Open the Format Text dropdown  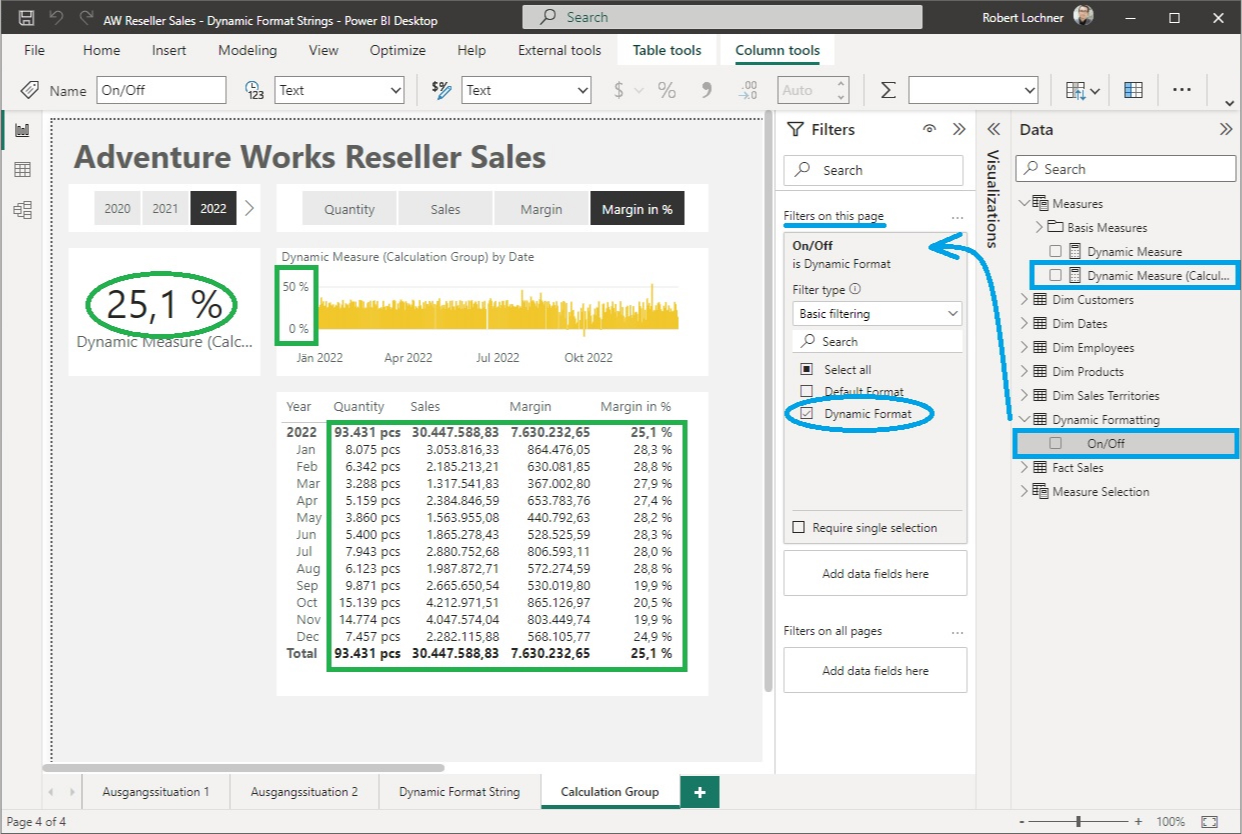pyautogui.click(x=527, y=90)
